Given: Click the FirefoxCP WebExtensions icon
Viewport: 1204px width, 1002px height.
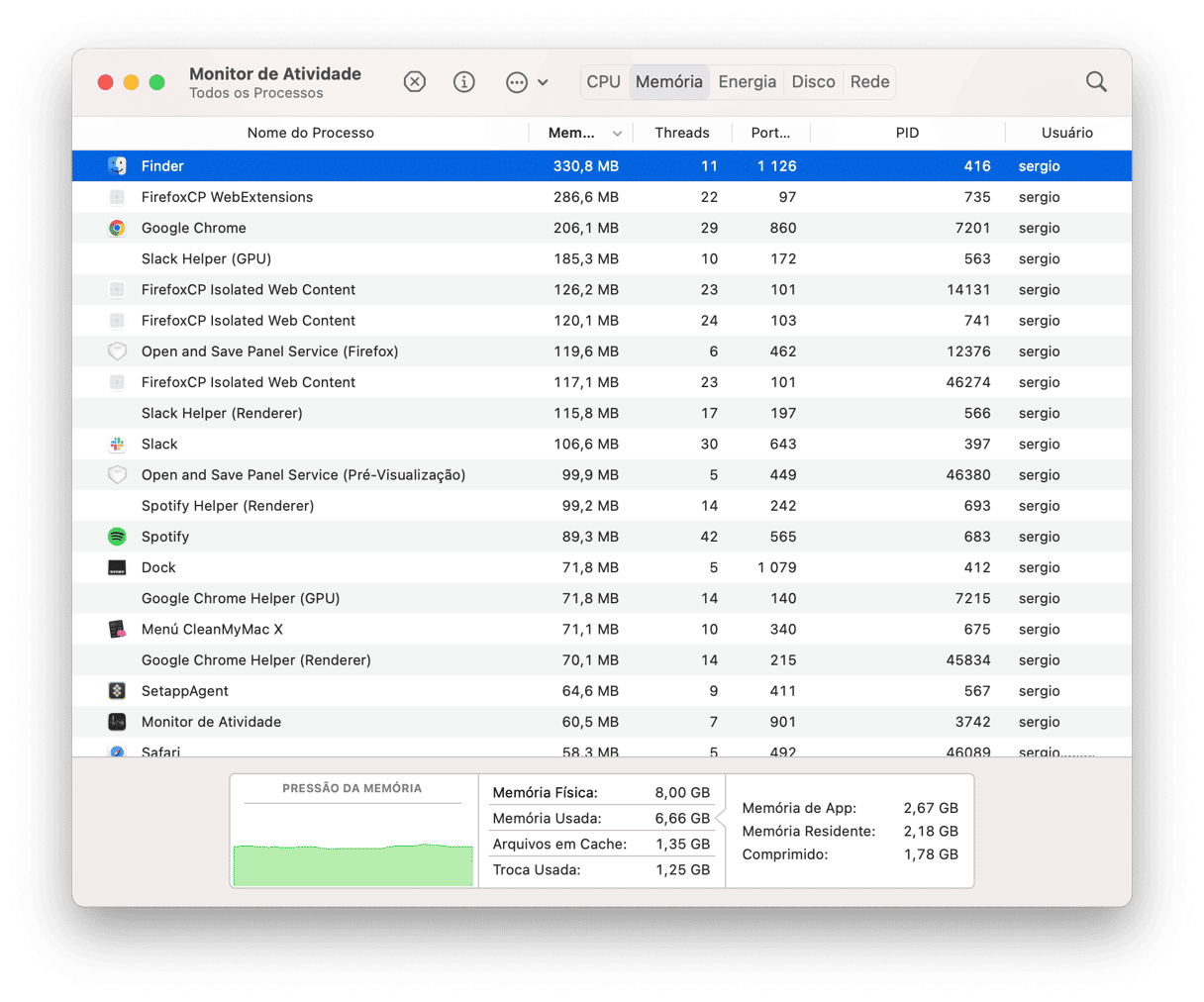Looking at the screenshot, I should [117, 197].
